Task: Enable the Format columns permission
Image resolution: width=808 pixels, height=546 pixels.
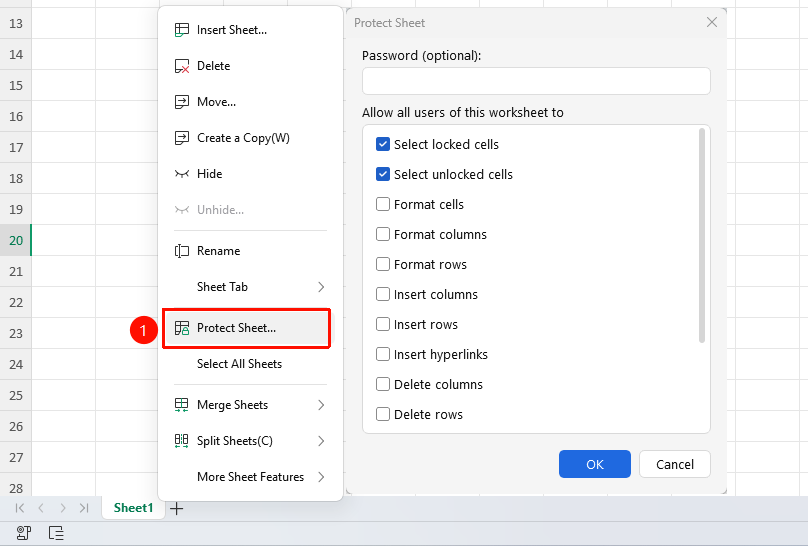Action: pyautogui.click(x=383, y=234)
